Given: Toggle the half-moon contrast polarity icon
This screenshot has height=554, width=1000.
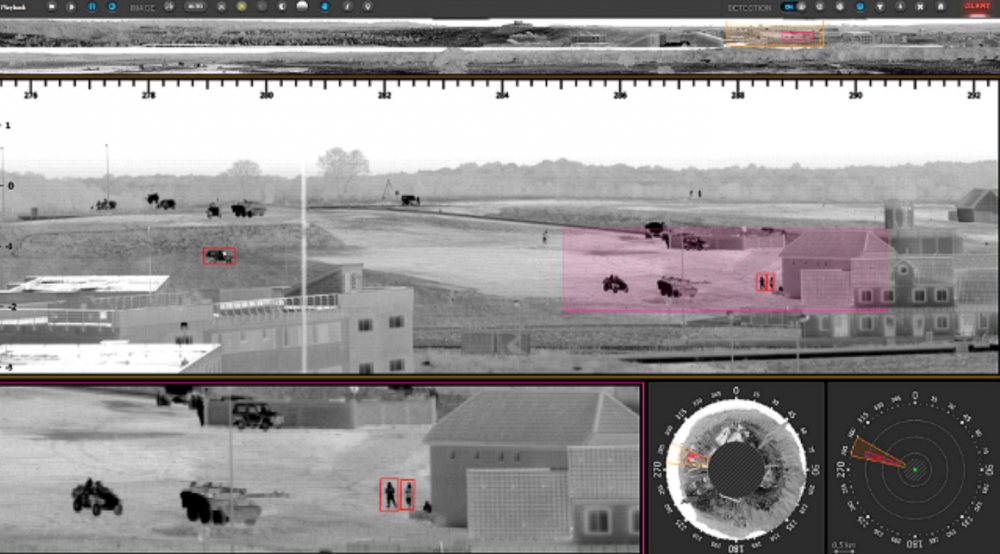Looking at the screenshot, I should click(x=281, y=6).
